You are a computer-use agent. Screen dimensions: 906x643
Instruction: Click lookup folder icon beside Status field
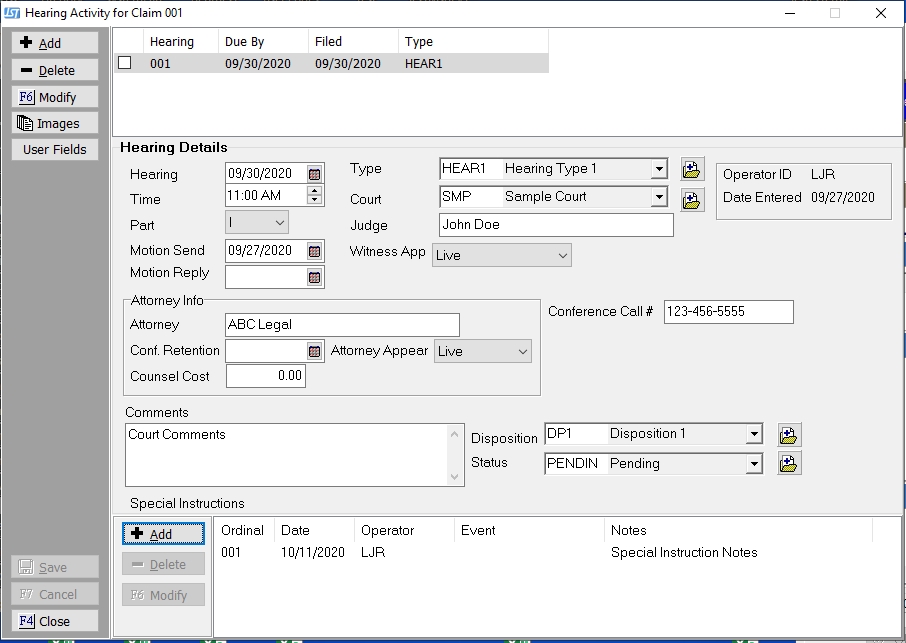[789, 464]
